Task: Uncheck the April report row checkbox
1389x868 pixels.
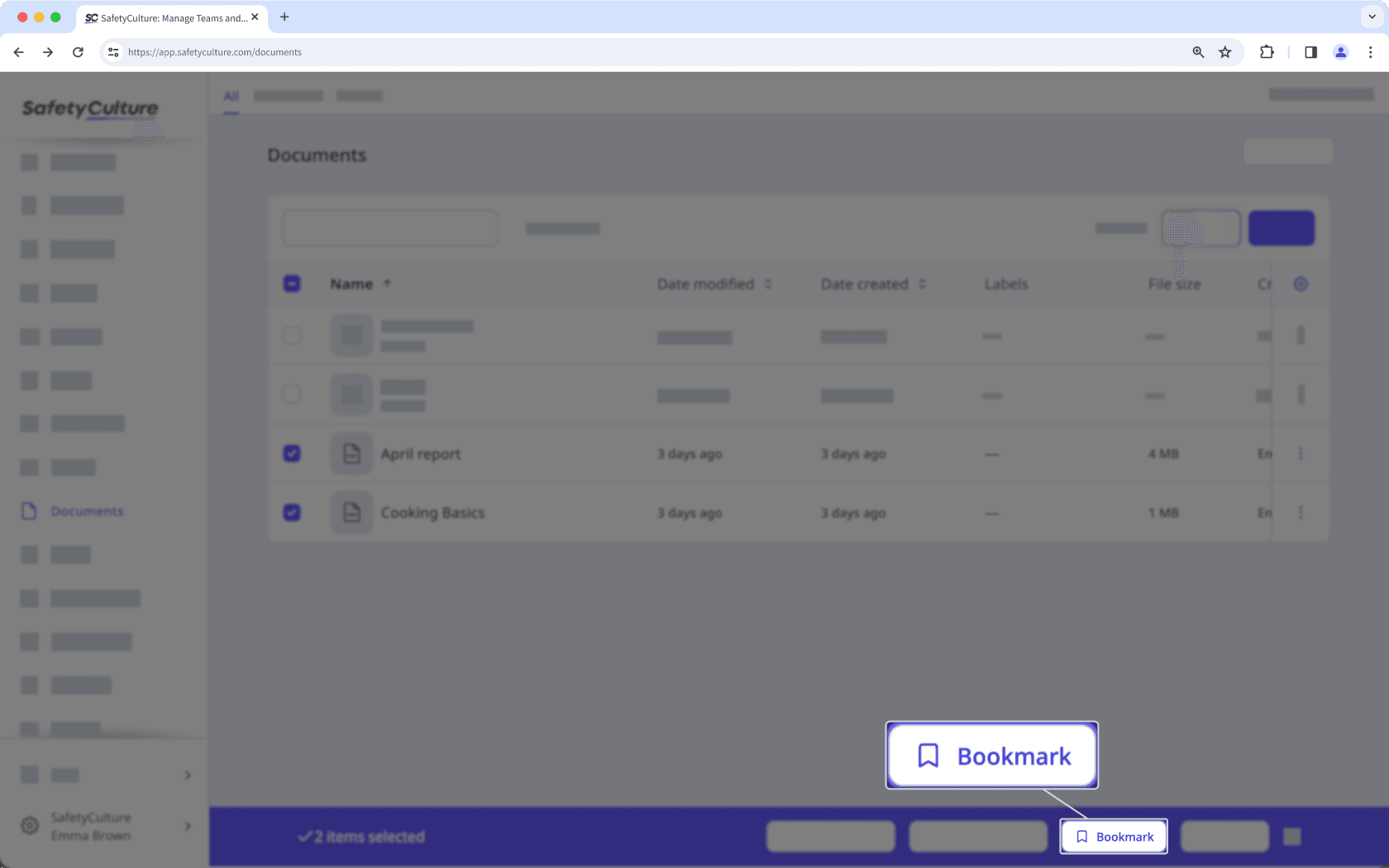Action: tap(291, 453)
